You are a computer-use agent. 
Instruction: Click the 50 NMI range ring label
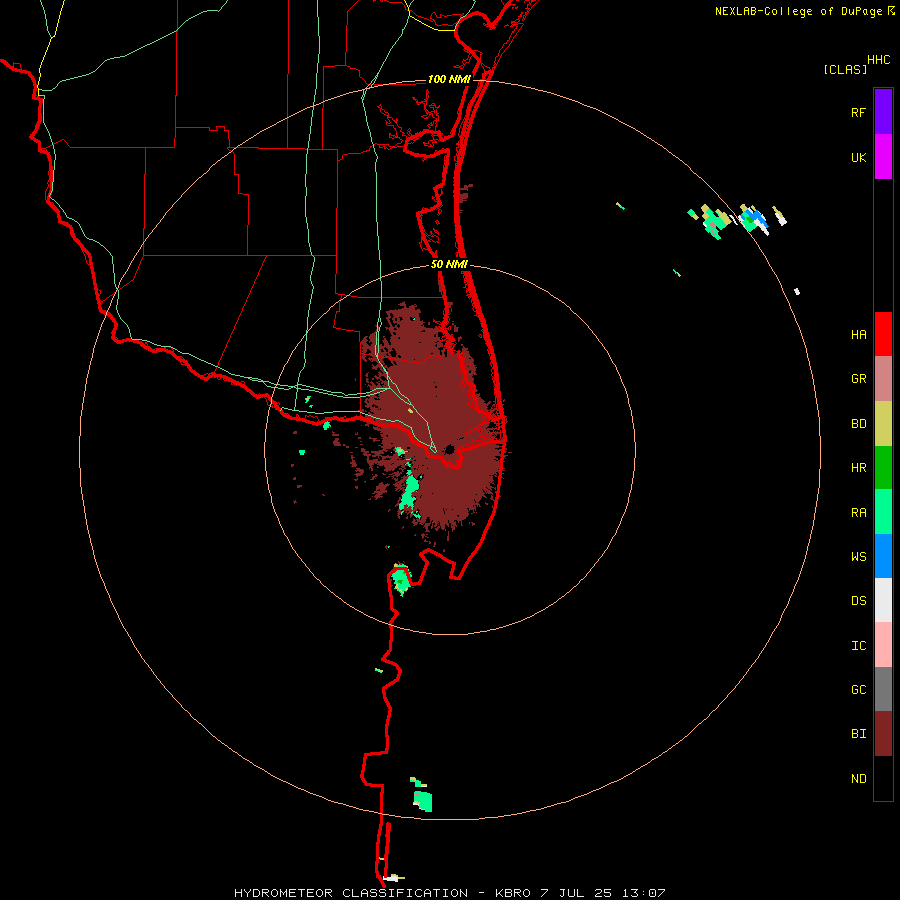[x=449, y=264]
